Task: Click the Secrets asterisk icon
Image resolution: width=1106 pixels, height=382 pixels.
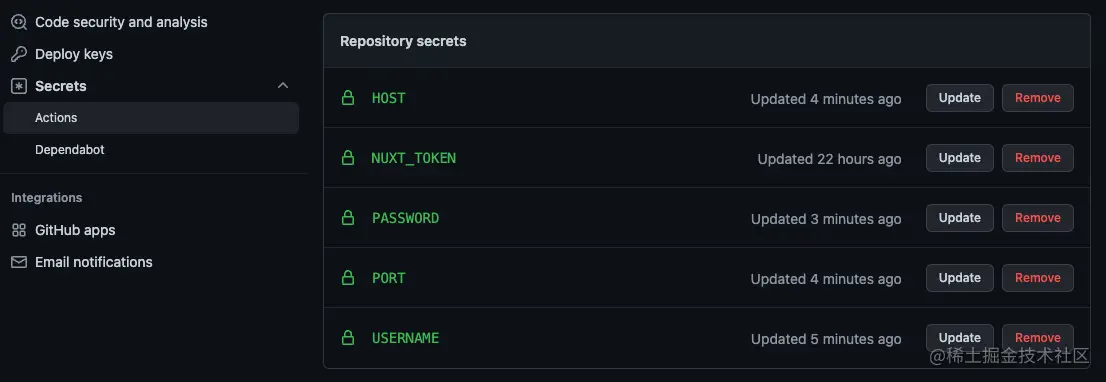Action: (19, 86)
